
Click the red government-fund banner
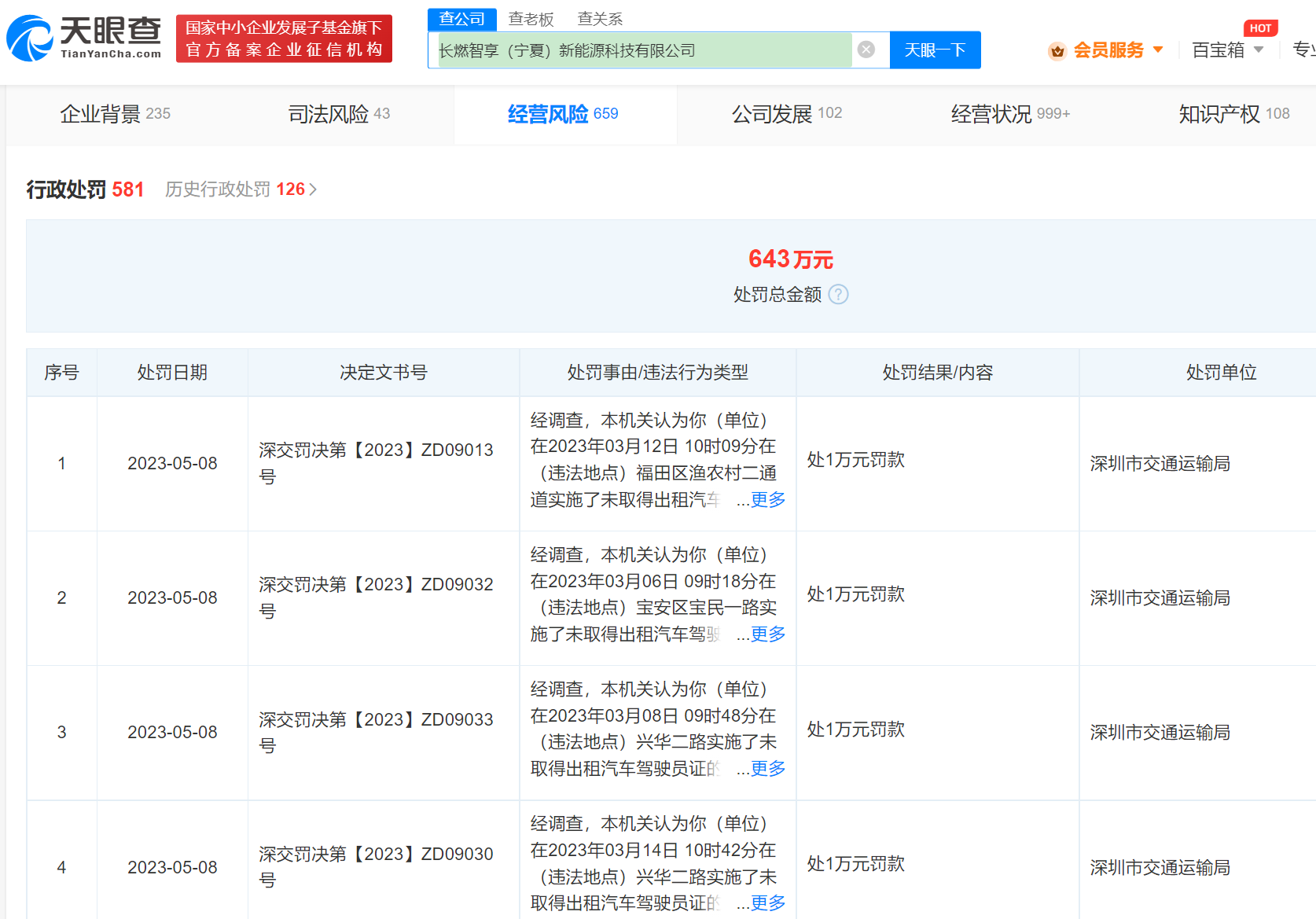(284, 39)
